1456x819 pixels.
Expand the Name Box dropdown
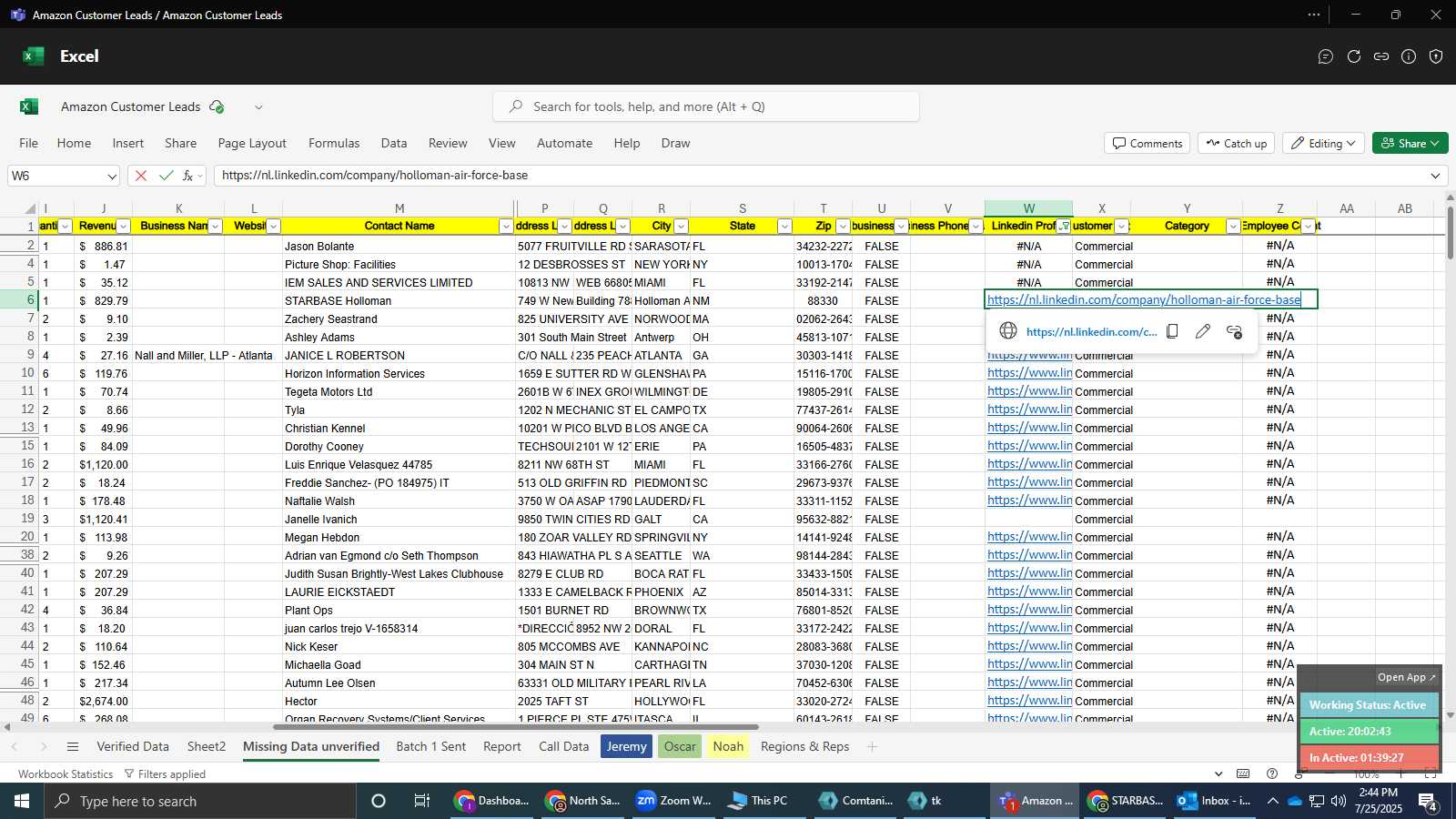(112, 176)
